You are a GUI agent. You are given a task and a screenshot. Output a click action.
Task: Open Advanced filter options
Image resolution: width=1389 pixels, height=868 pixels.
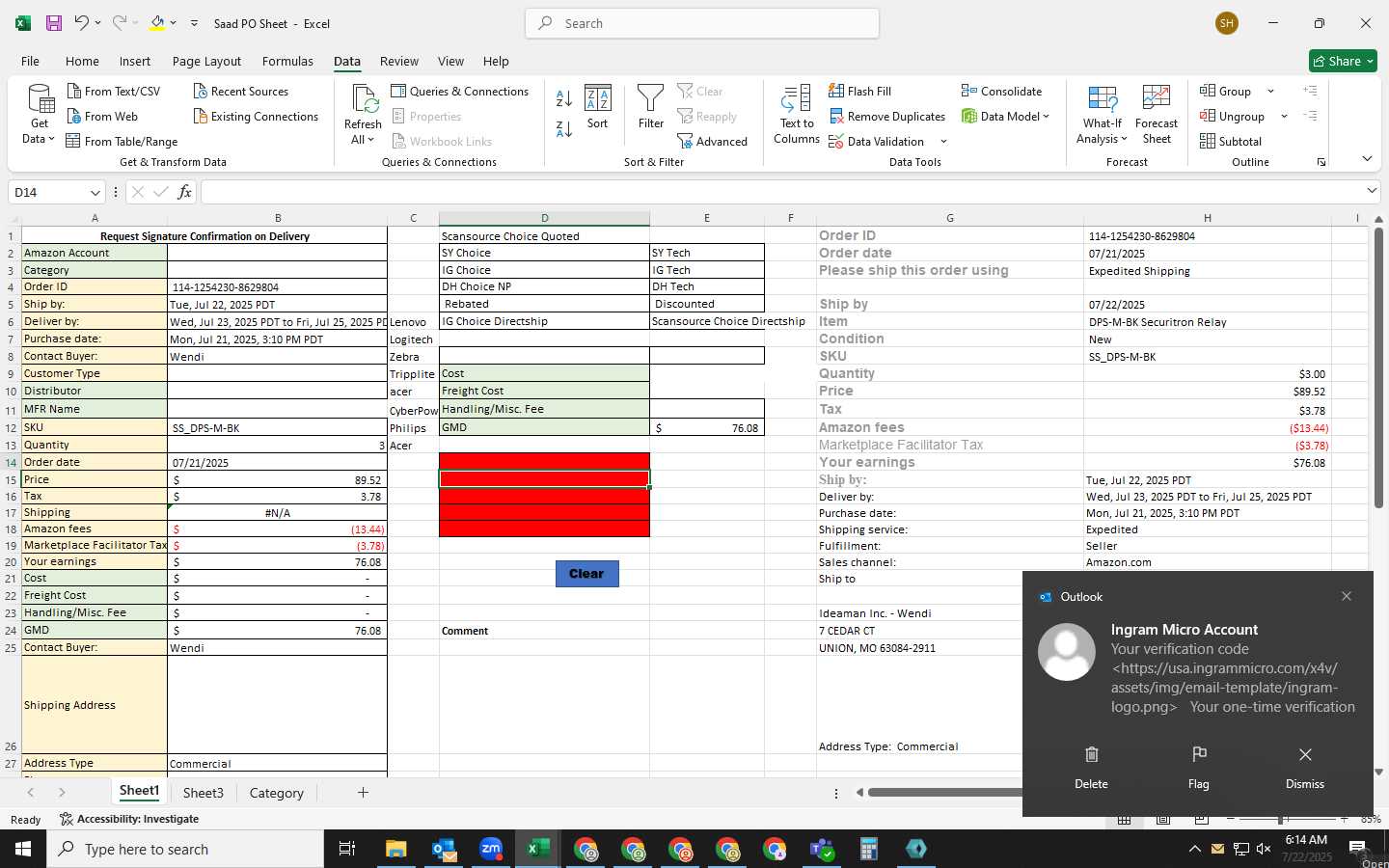coord(713,141)
